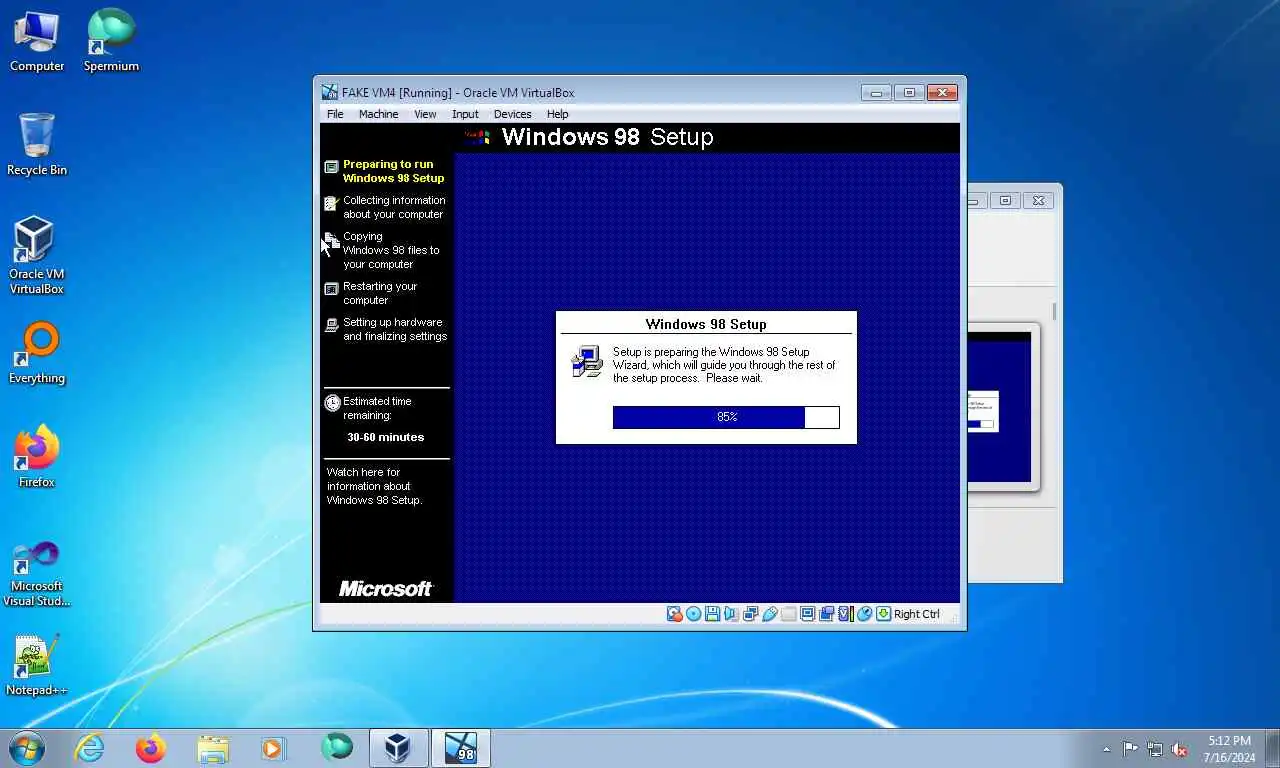Click the recording status icon with overlapping screens
Screen dimensions: 1280x768
coord(826,614)
